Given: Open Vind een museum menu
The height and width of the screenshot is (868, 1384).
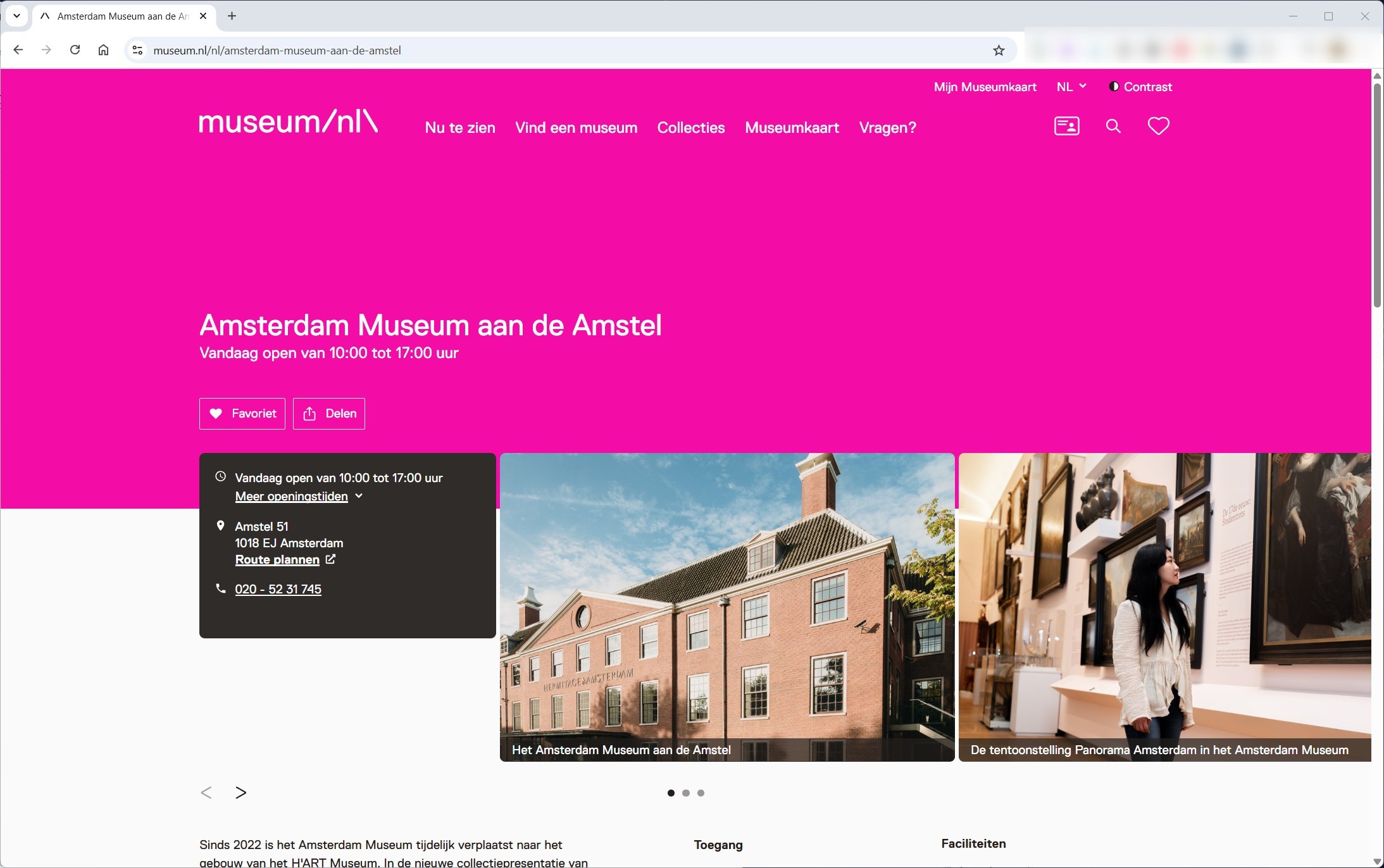Looking at the screenshot, I should tap(576, 128).
